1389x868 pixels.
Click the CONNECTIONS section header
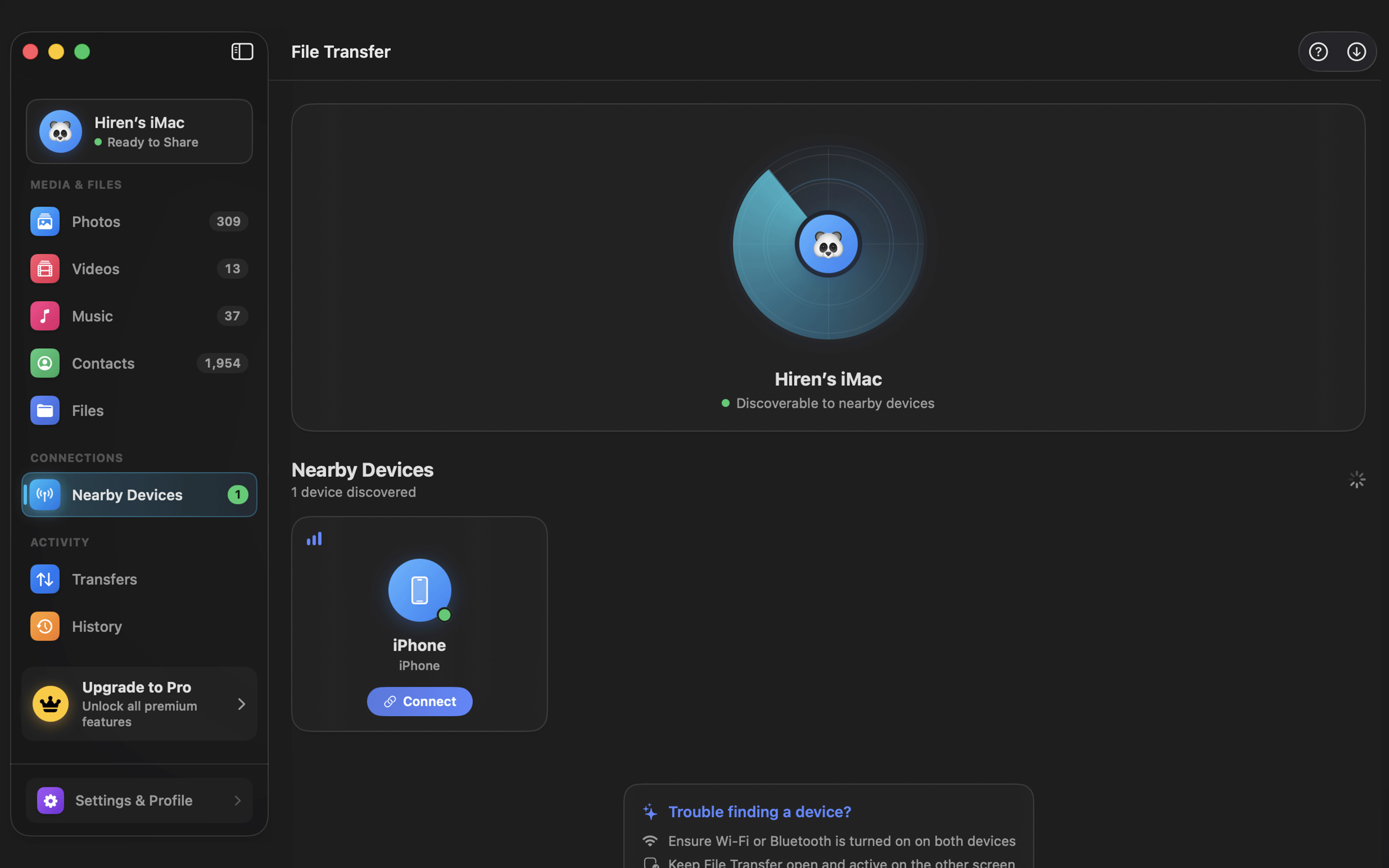coord(76,458)
